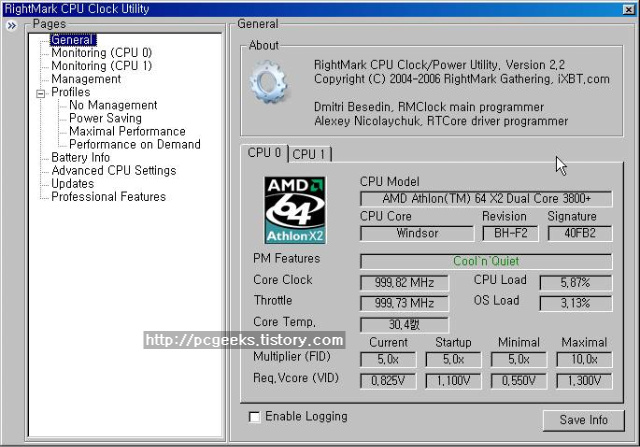This screenshot has height=447, width=640.
Task: Click the Maximal Vcore value 1.300V
Action: 584,381
